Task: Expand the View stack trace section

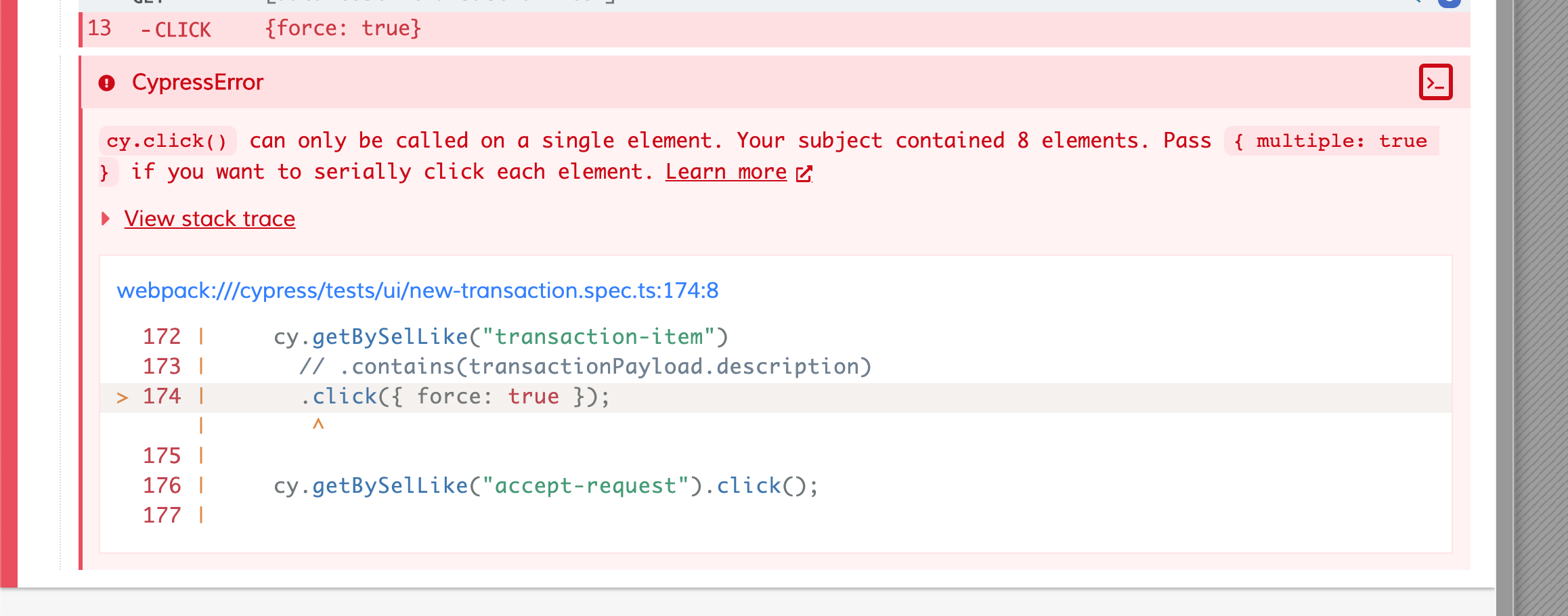Action: pyautogui.click(x=209, y=219)
